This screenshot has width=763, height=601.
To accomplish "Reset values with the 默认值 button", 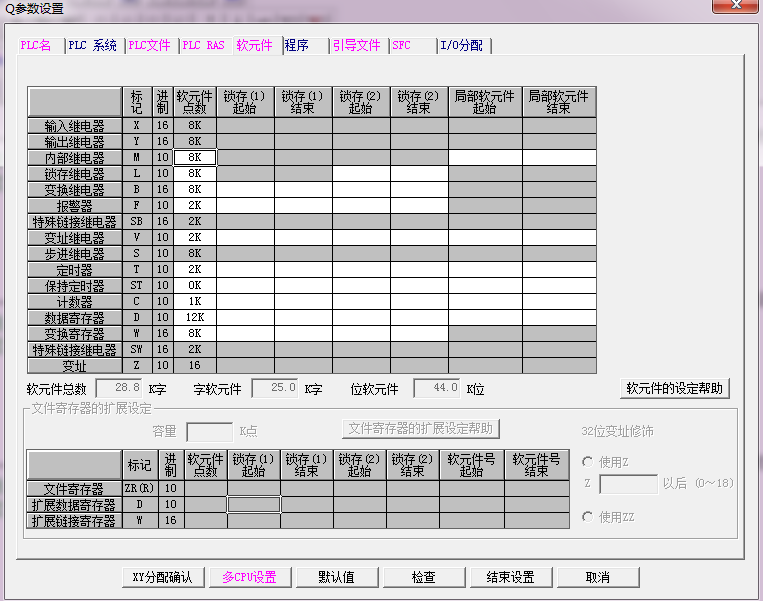I will pyautogui.click(x=336, y=577).
